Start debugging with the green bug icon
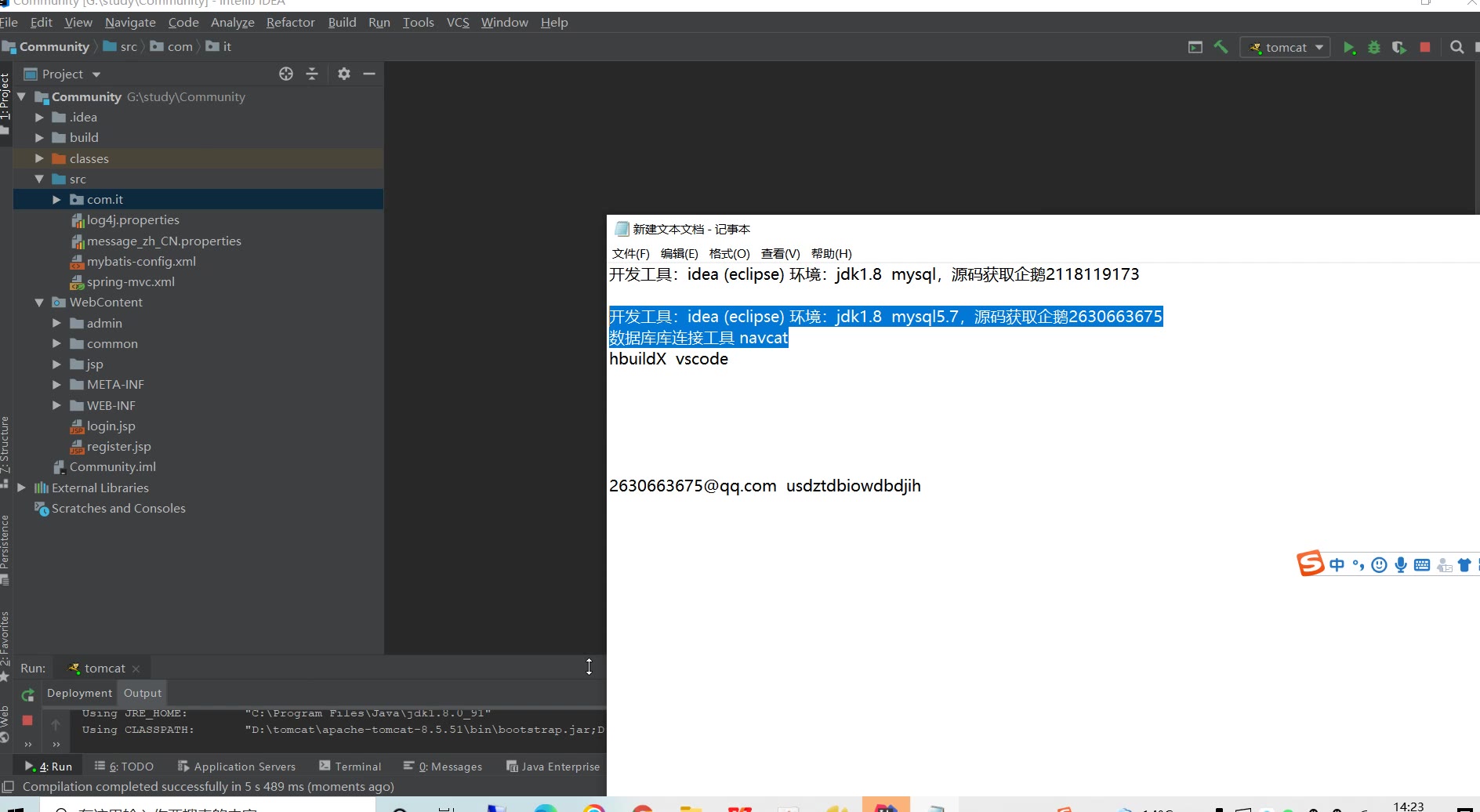Image resolution: width=1480 pixels, height=812 pixels. pyautogui.click(x=1374, y=48)
